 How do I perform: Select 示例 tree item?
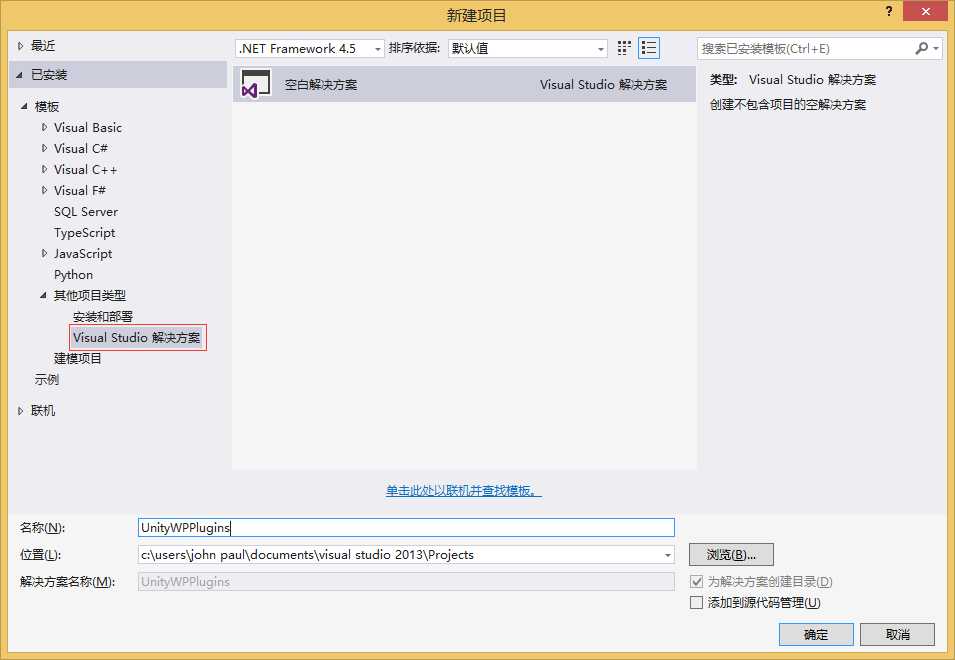point(47,380)
